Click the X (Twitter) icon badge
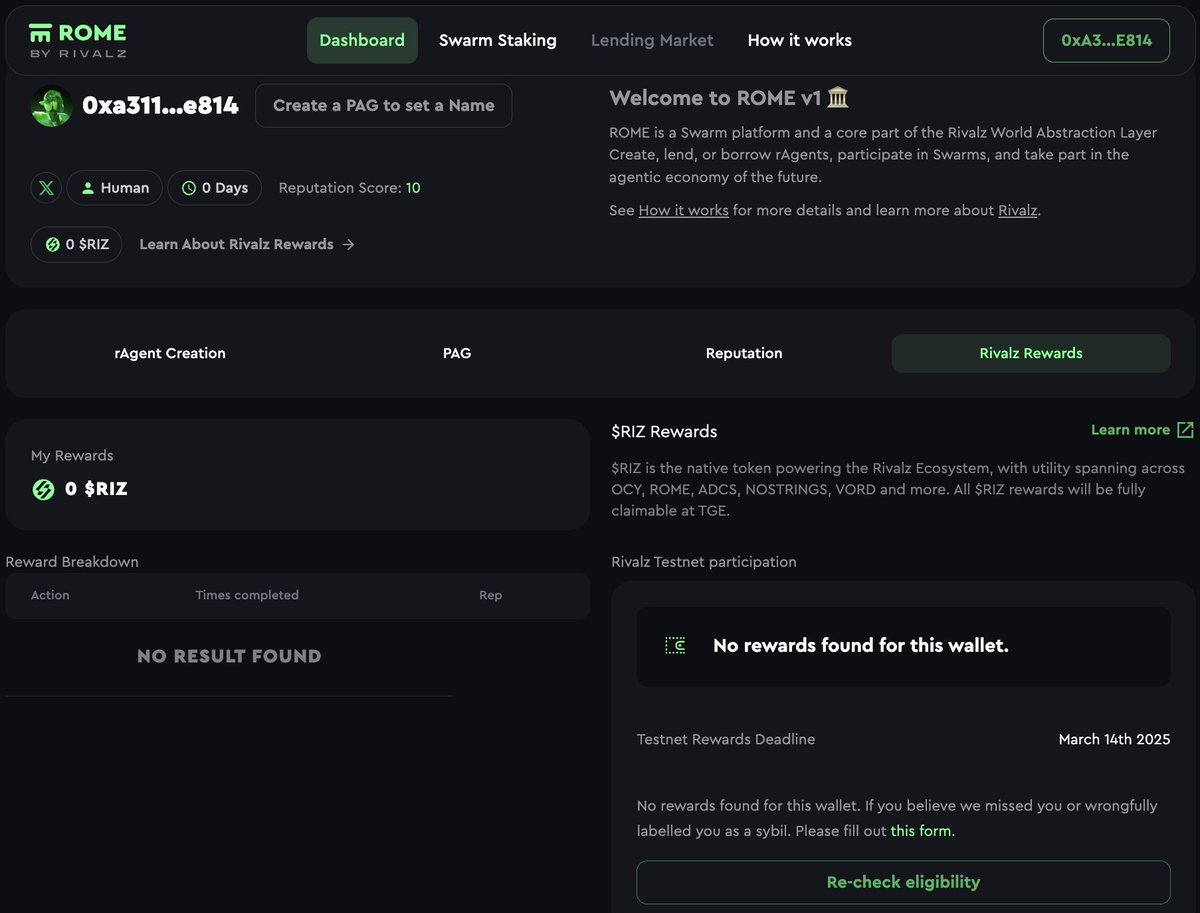 point(46,188)
